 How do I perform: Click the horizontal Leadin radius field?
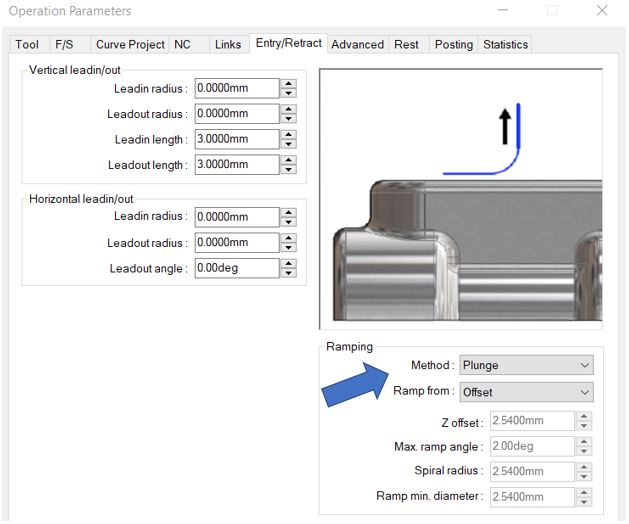coord(237,217)
